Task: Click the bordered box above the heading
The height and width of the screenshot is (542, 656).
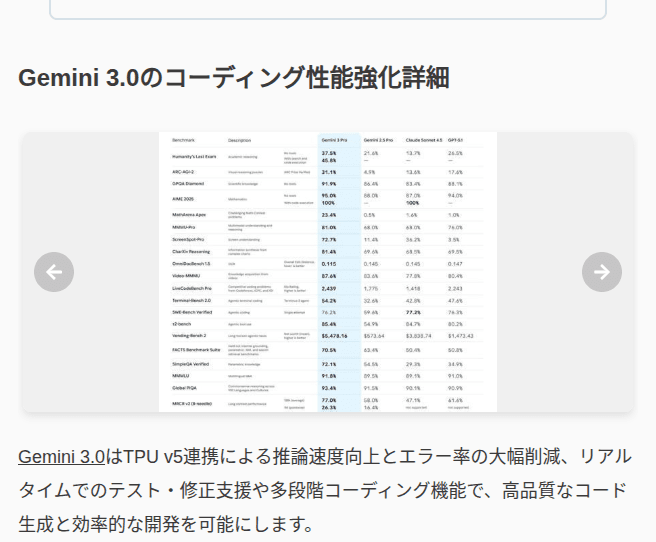Action: pos(328,9)
